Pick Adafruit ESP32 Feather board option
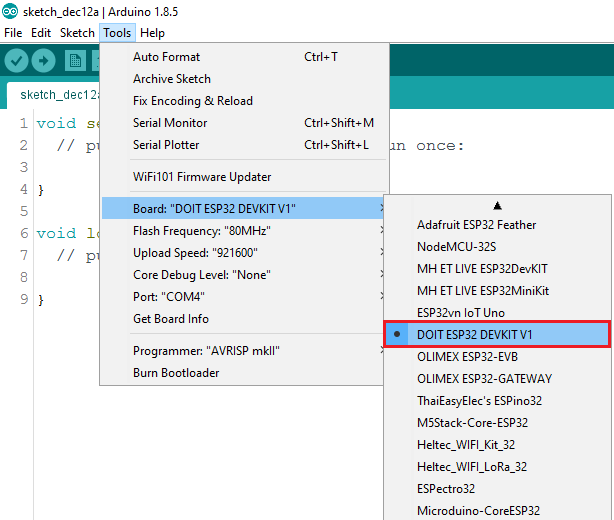Image resolution: width=614 pixels, height=520 pixels. (476, 224)
